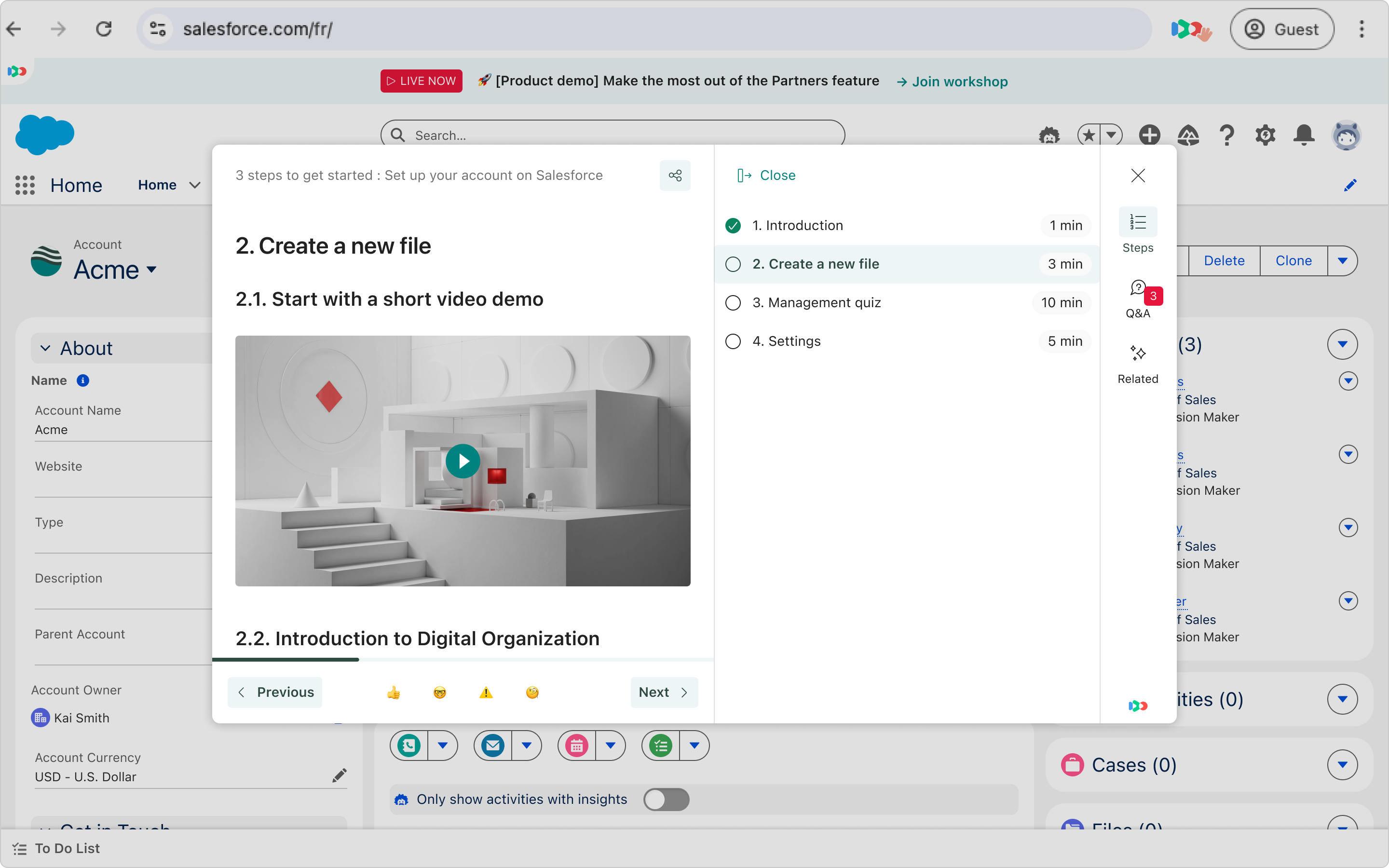Play the short demo video
Image resolution: width=1389 pixels, height=868 pixels.
pos(463,461)
